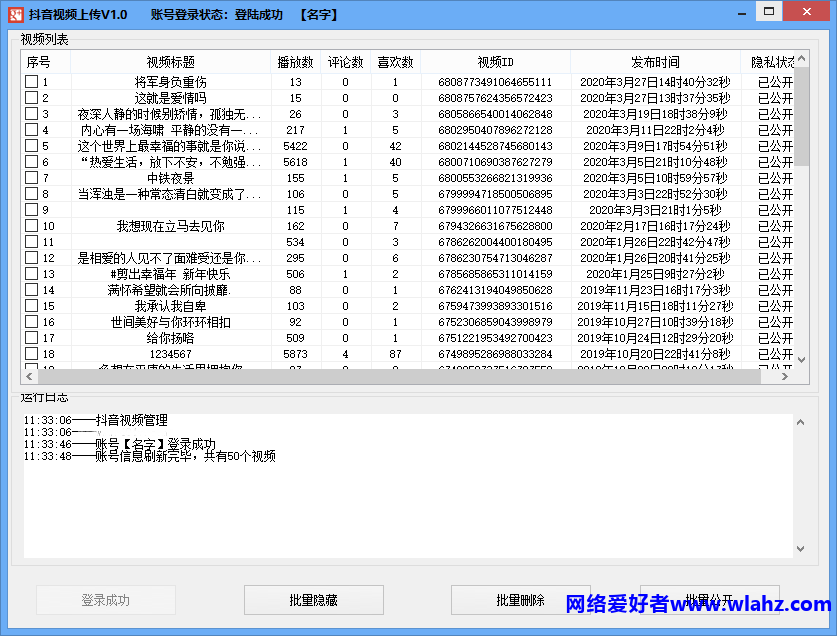Click video list scroll down arrow
Image resolution: width=837 pixels, height=636 pixels.
pyautogui.click(x=801, y=360)
